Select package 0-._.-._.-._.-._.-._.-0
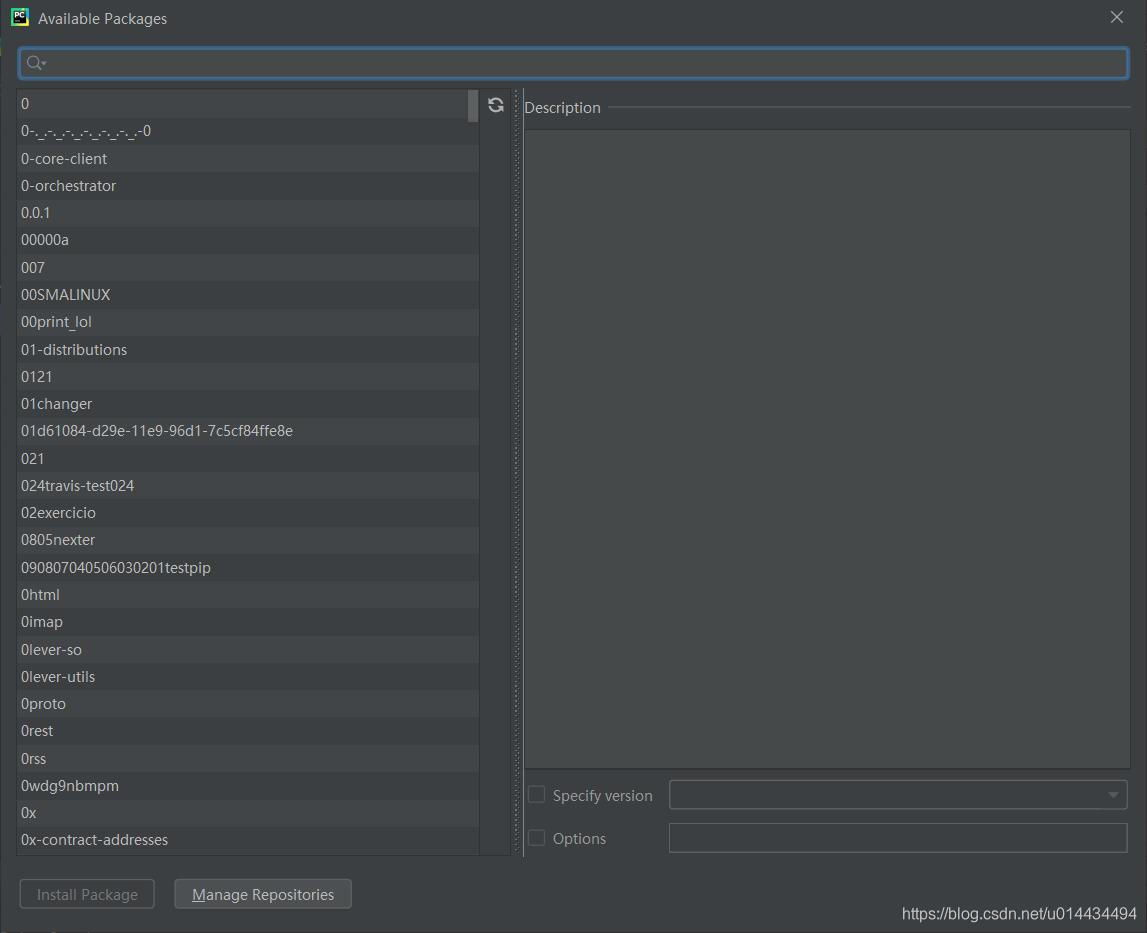The width and height of the screenshot is (1147, 933). tap(248, 132)
